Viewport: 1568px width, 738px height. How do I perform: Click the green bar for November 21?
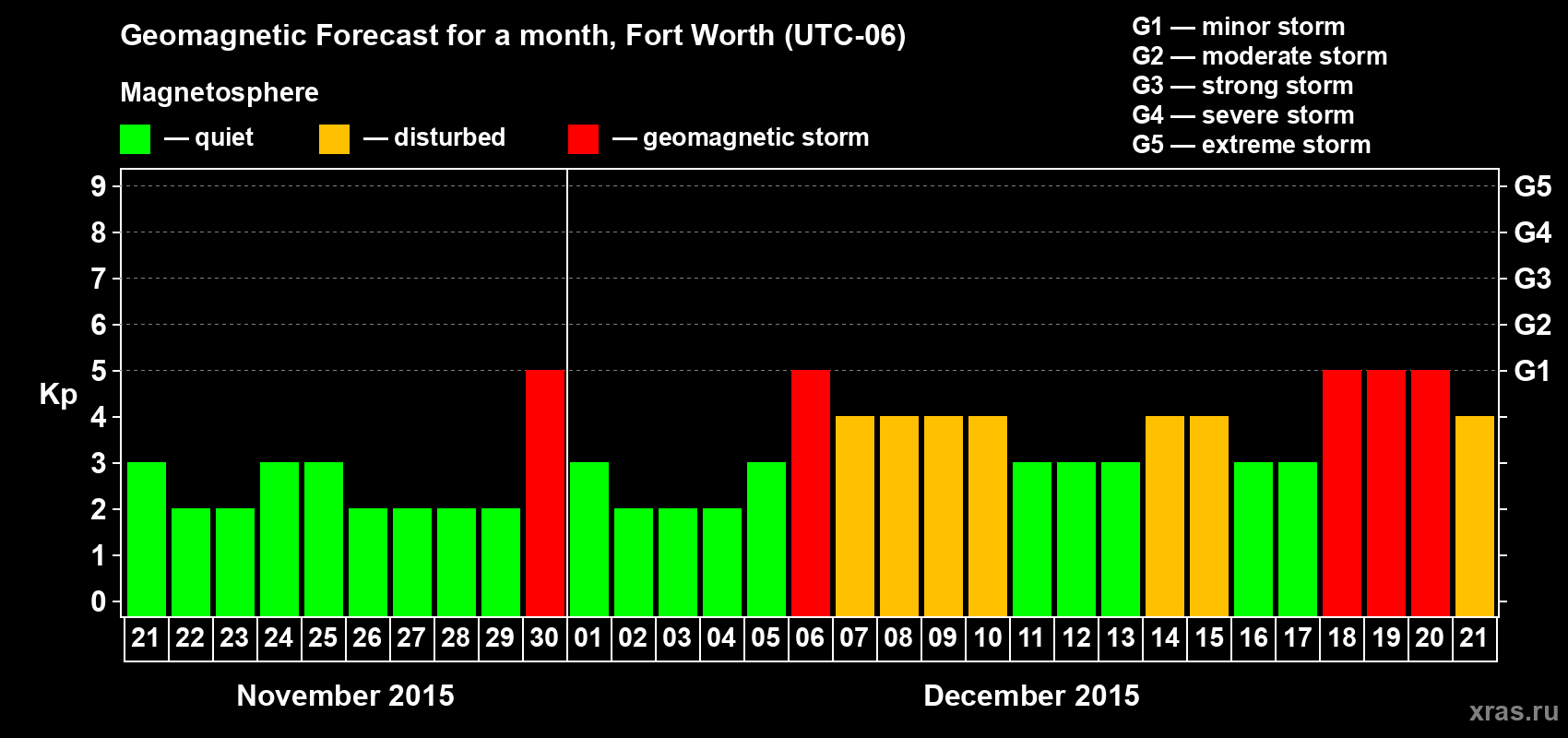(x=147, y=539)
